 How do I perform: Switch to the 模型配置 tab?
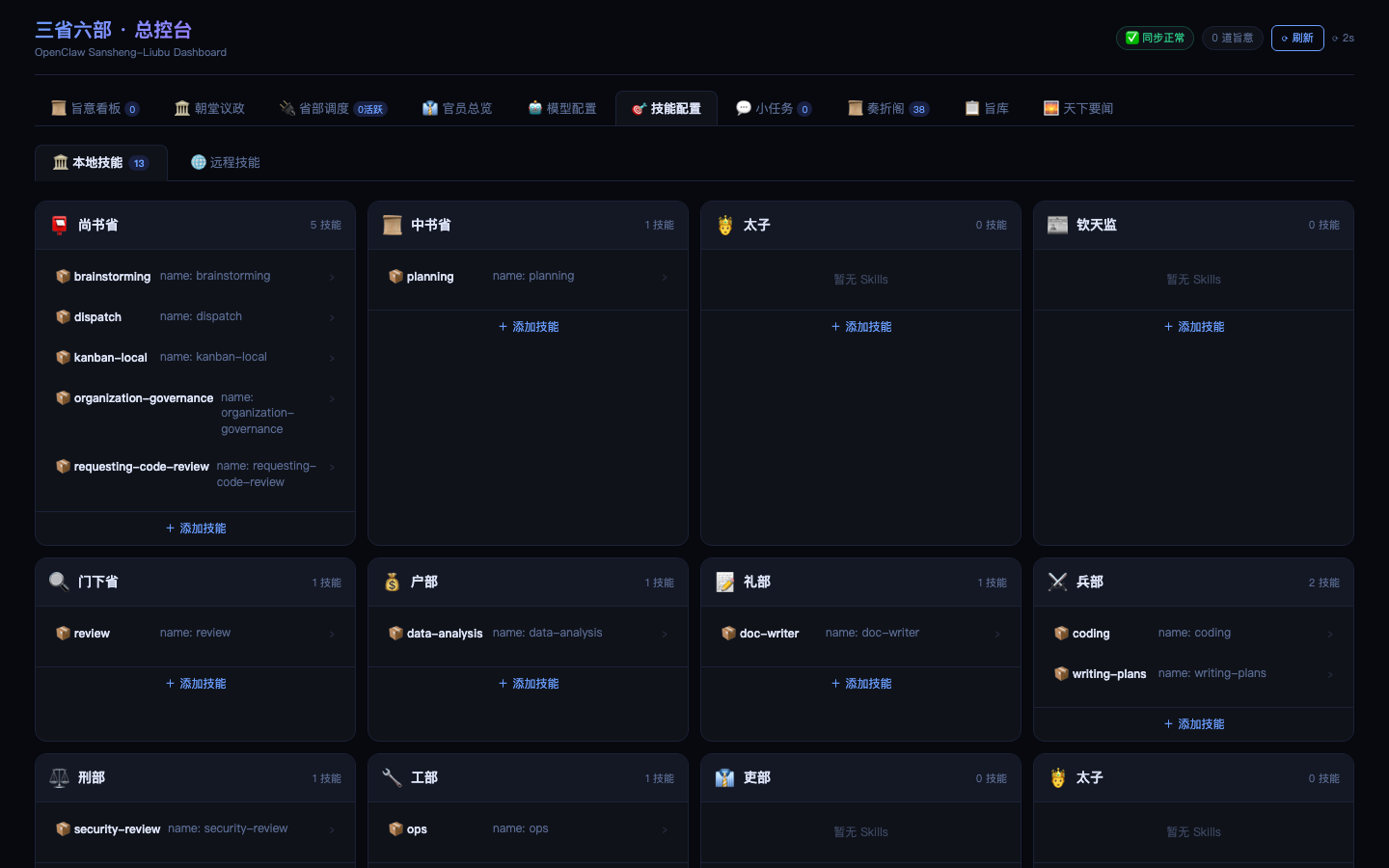(562, 108)
